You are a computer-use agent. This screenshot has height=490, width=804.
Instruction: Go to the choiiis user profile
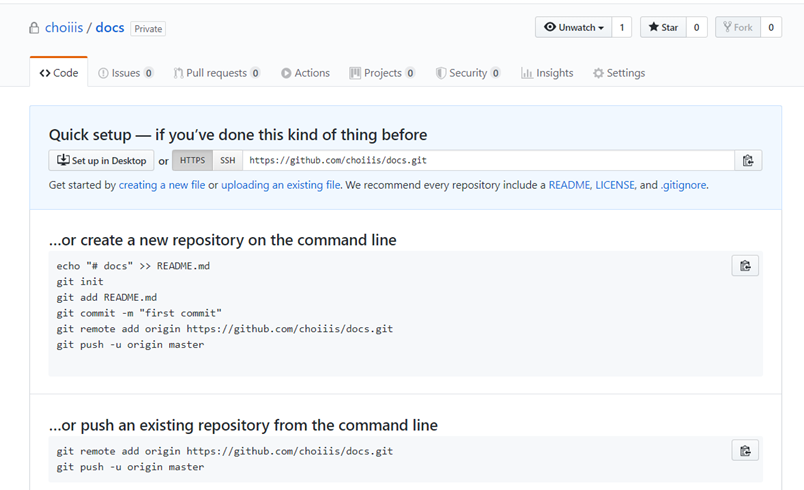coord(64,28)
